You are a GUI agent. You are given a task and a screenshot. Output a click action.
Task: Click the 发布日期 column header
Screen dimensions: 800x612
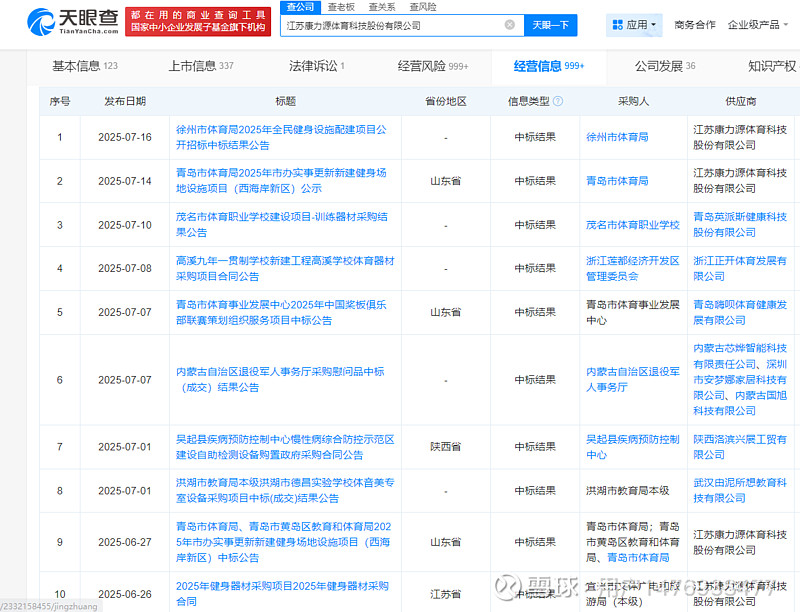(125, 101)
